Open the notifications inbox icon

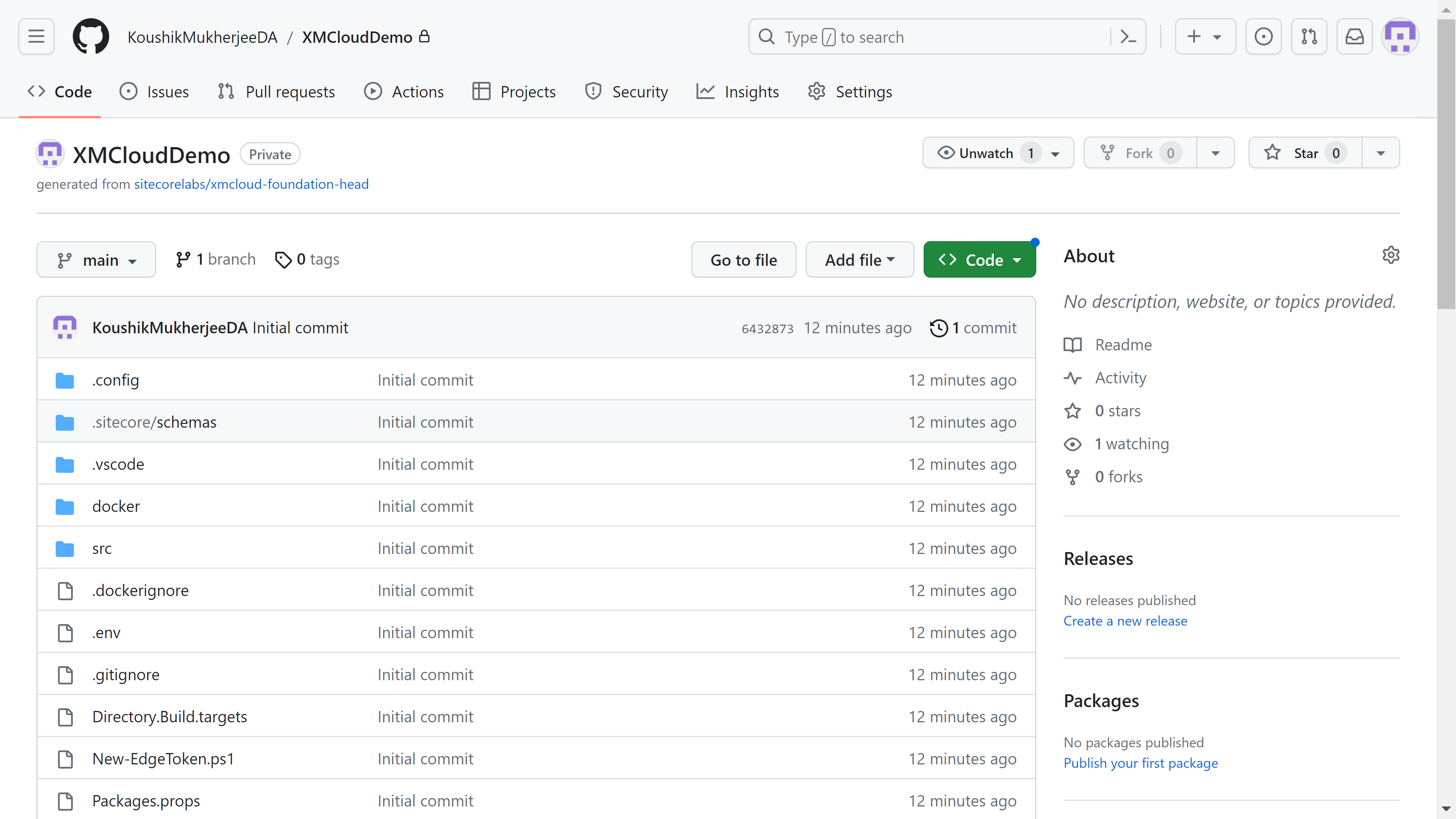1354,37
